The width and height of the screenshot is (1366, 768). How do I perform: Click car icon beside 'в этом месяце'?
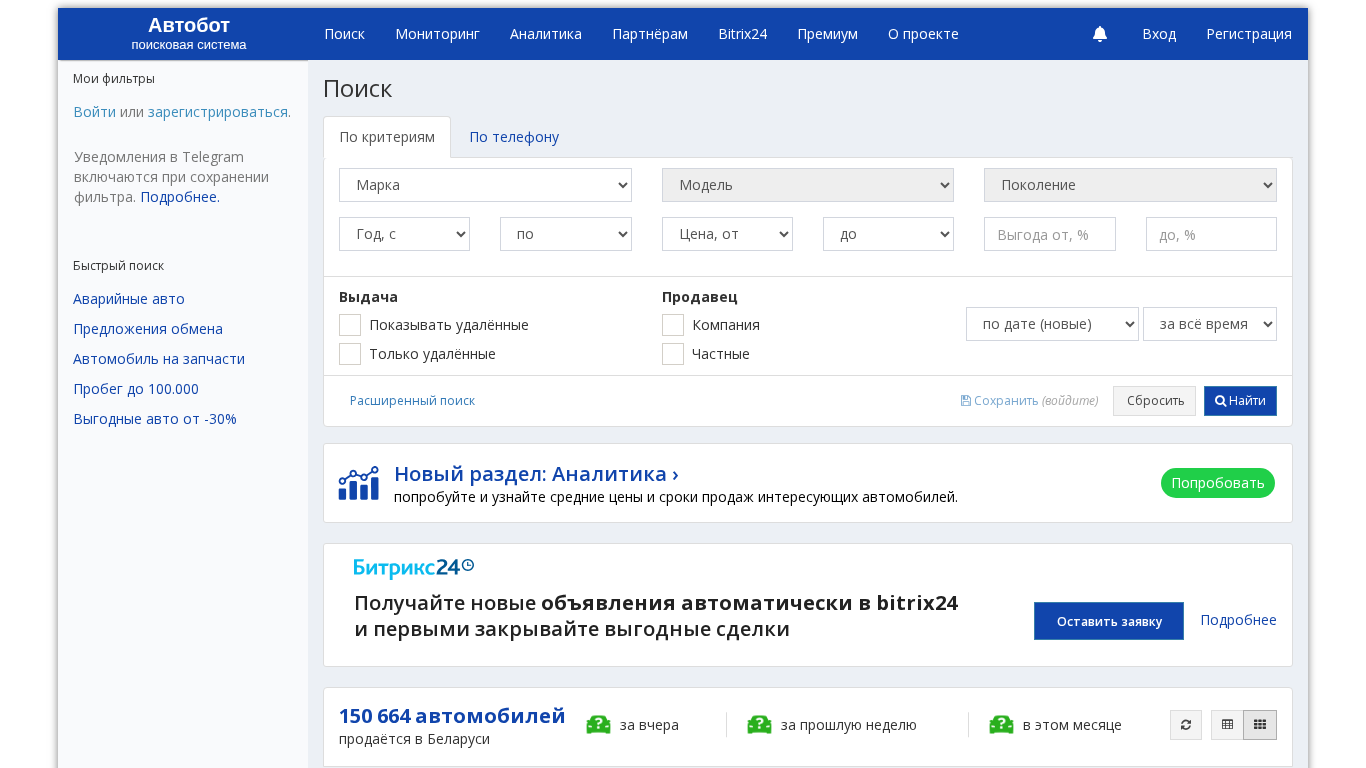[1001, 725]
